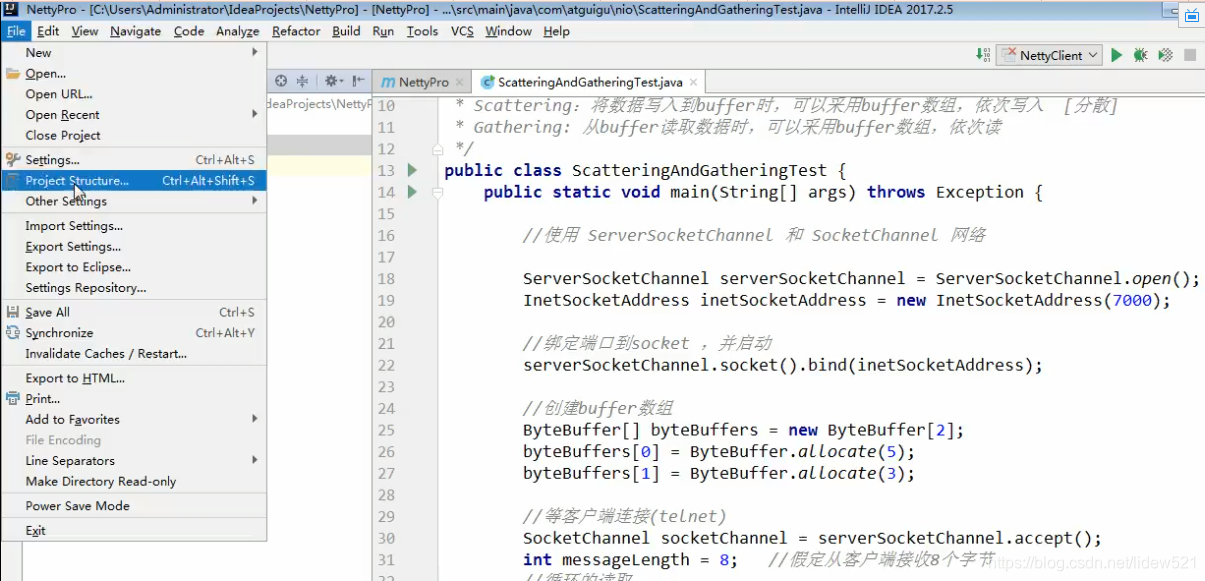Screen dimensions: 1205x581
Task: Open the Run menu
Action: (x=383, y=31)
